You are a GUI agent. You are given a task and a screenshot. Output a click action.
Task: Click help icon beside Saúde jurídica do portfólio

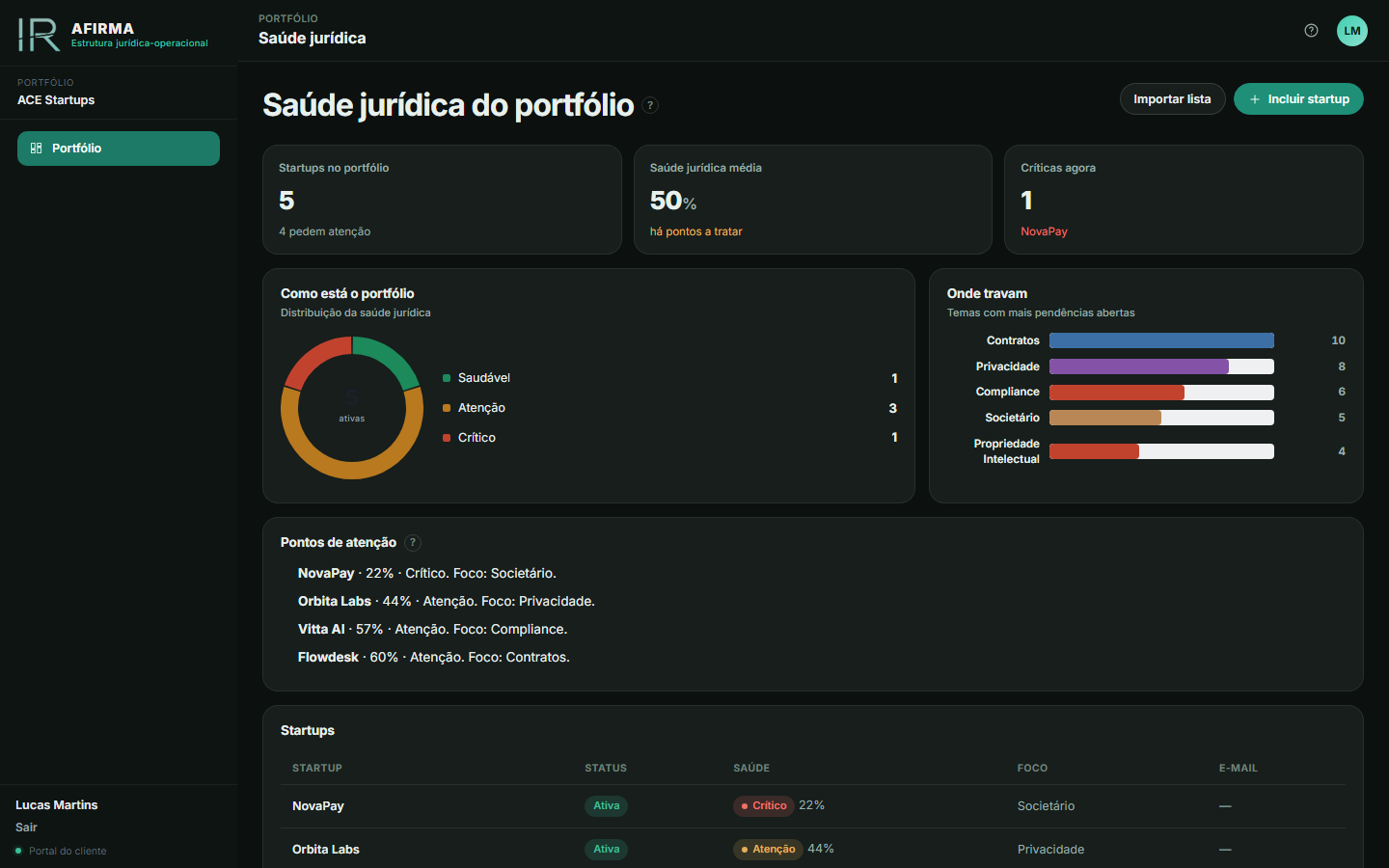(650, 105)
